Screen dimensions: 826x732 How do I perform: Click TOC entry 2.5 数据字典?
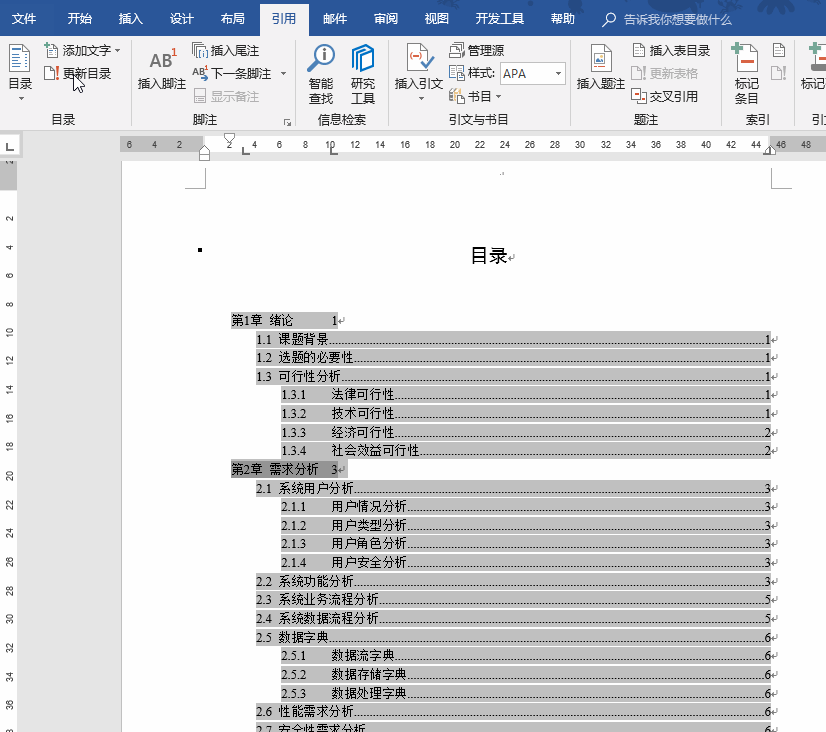[x=513, y=637]
